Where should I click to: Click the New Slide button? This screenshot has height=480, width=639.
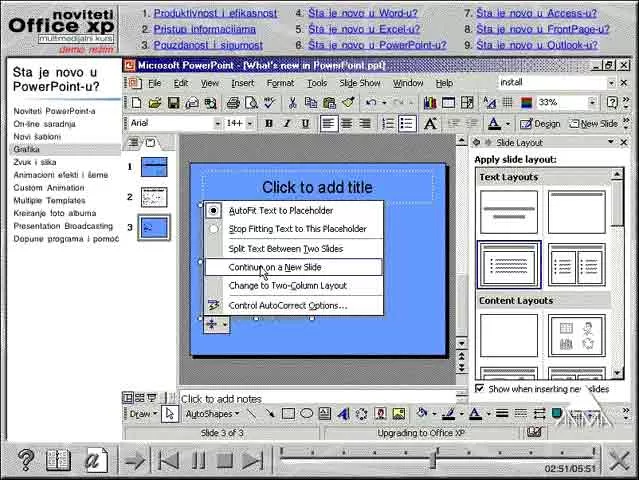pos(593,123)
